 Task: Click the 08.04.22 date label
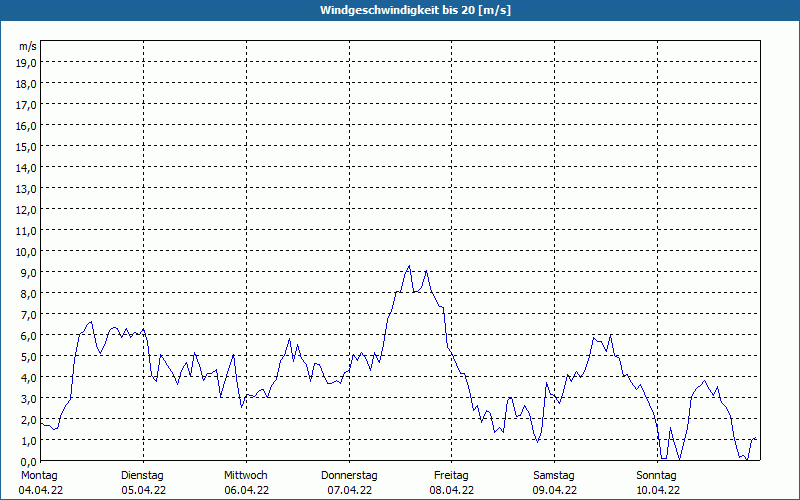(x=452, y=490)
